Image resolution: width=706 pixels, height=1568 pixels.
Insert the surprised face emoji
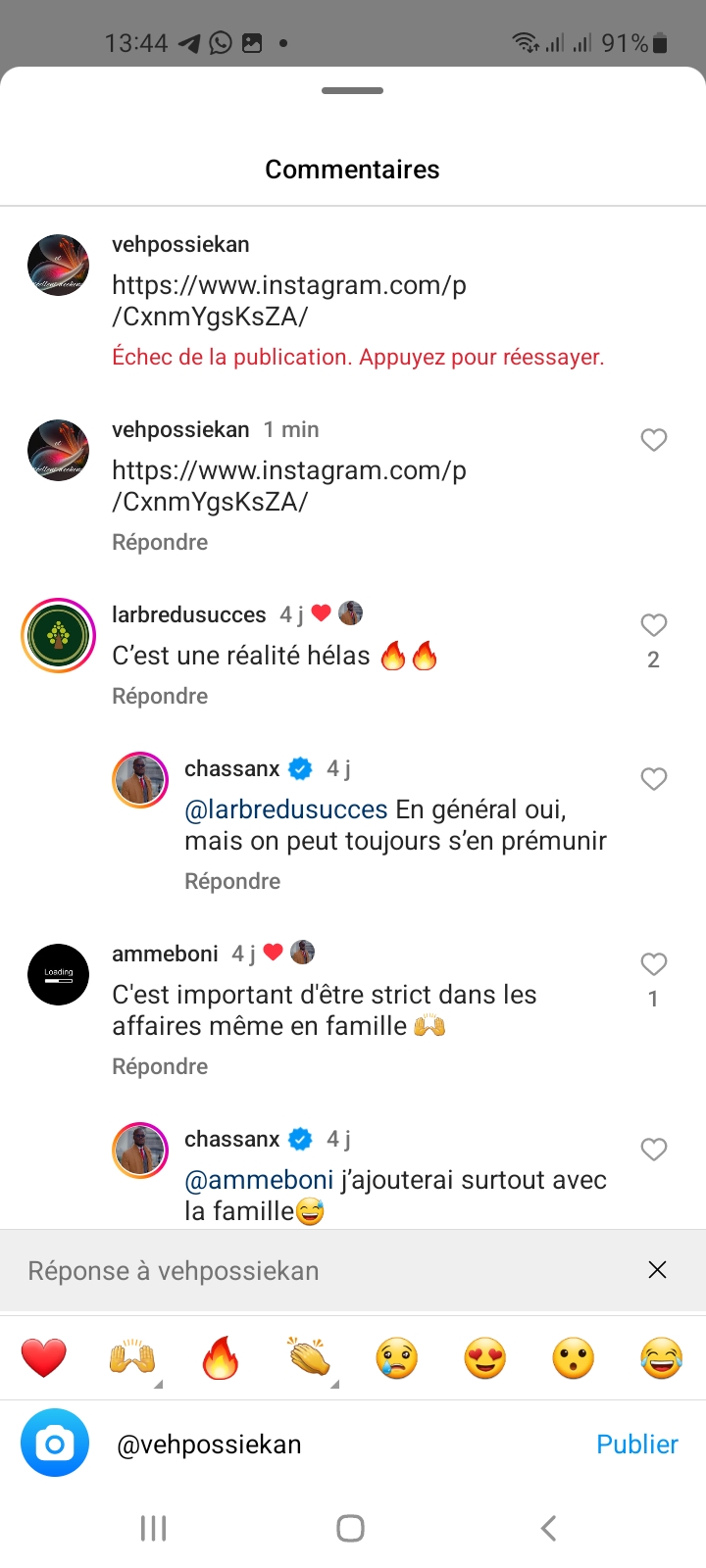(x=574, y=1359)
